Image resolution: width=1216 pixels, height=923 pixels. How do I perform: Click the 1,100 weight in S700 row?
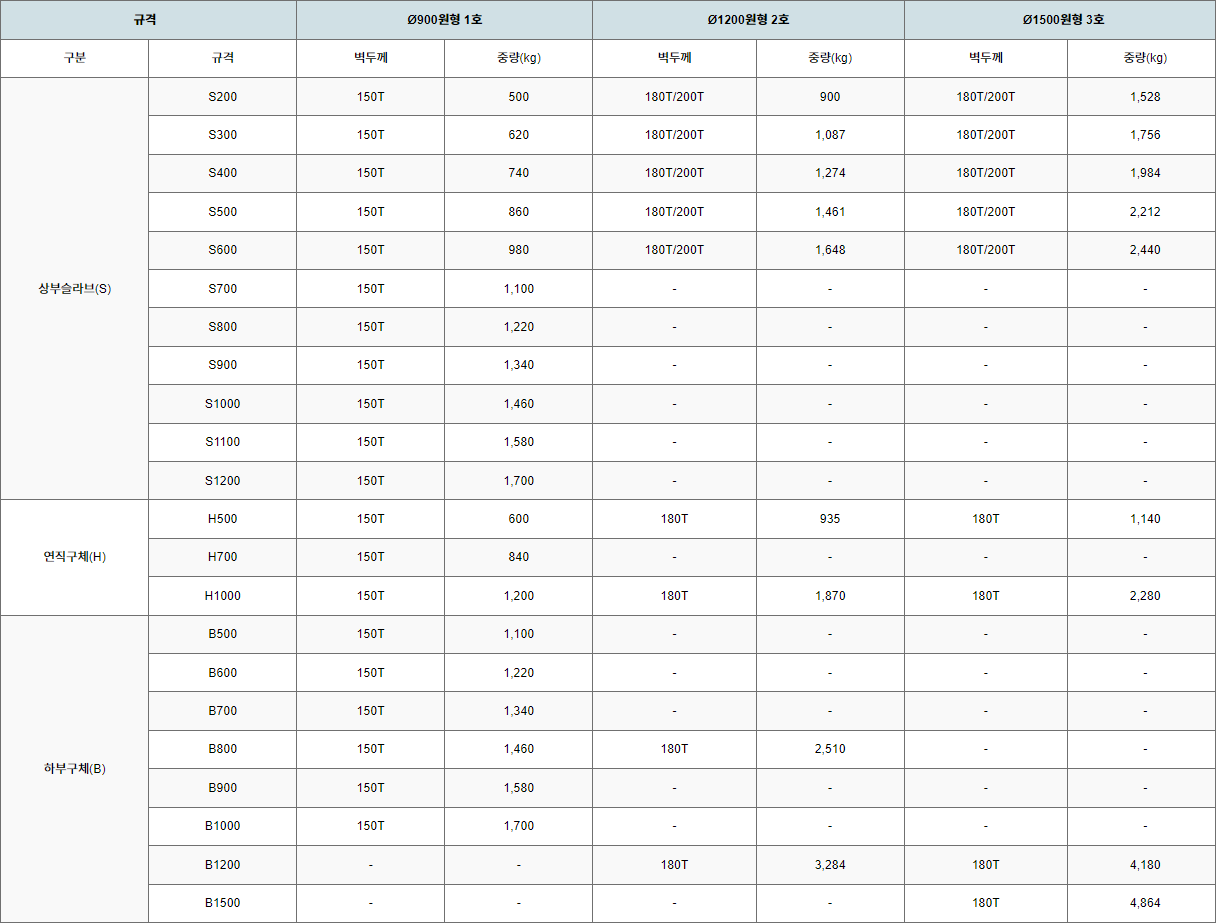518,289
